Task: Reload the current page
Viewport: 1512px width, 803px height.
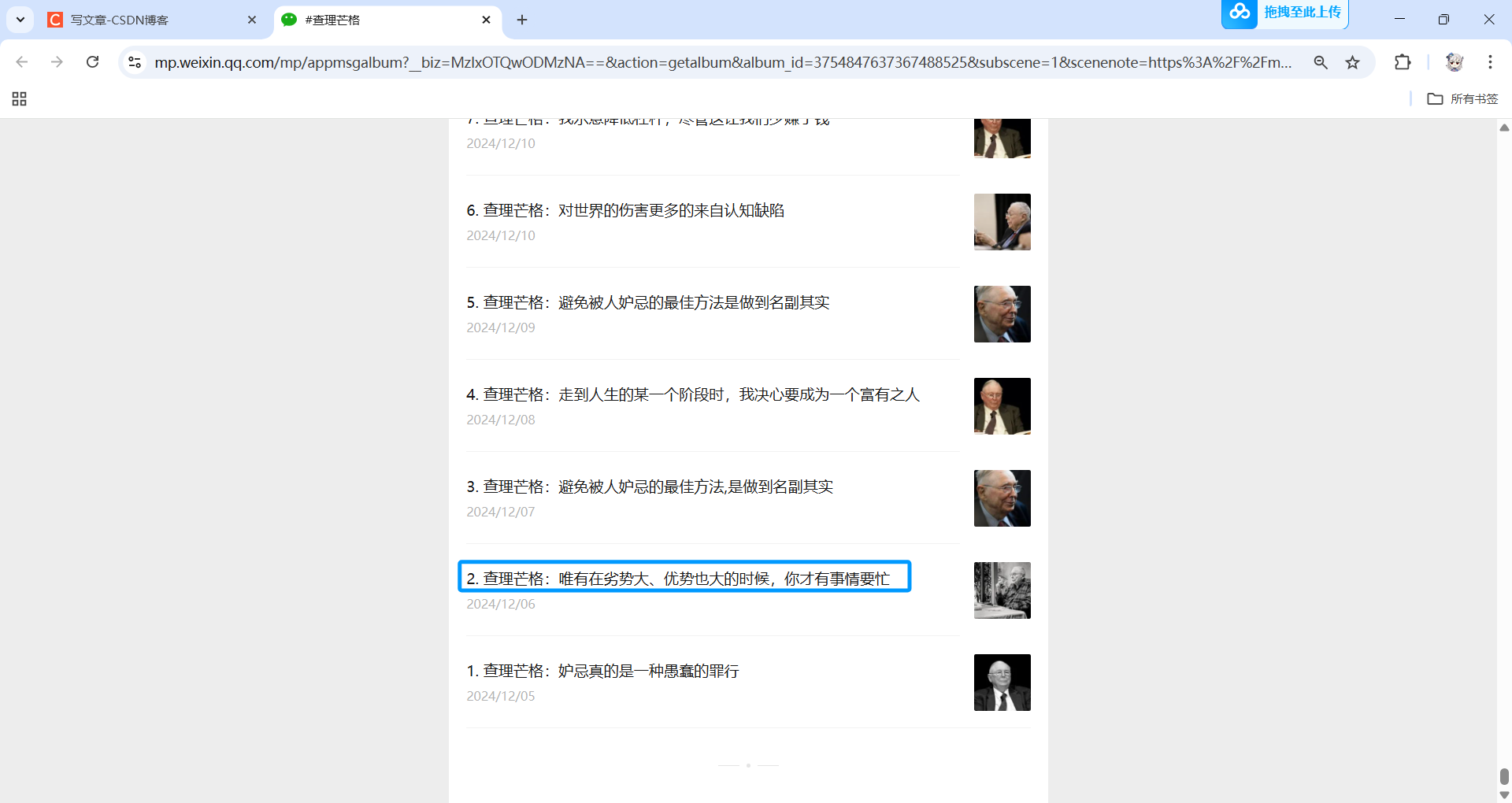Action: click(x=92, y=62)
